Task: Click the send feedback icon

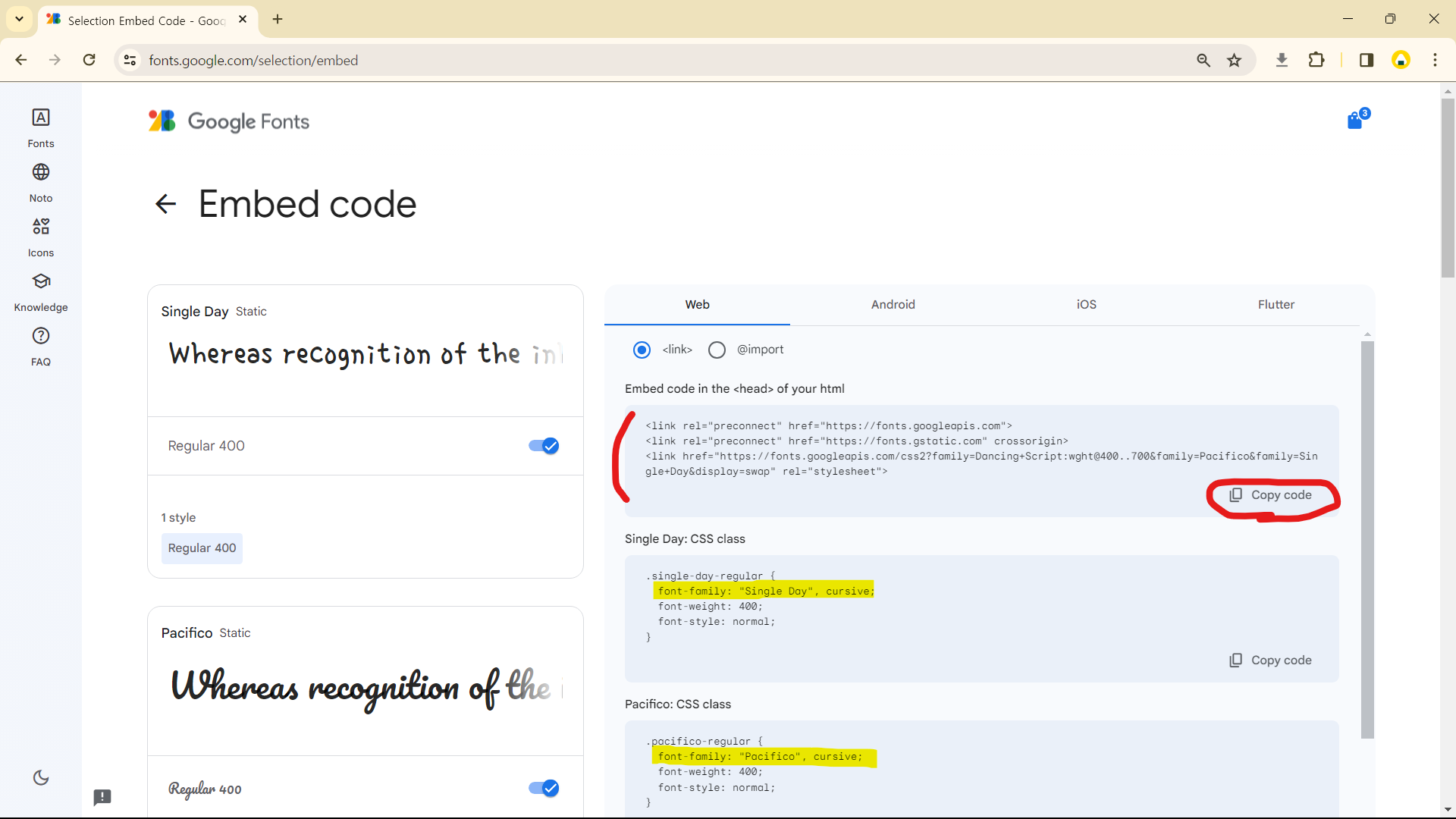Action: [102, 797]
